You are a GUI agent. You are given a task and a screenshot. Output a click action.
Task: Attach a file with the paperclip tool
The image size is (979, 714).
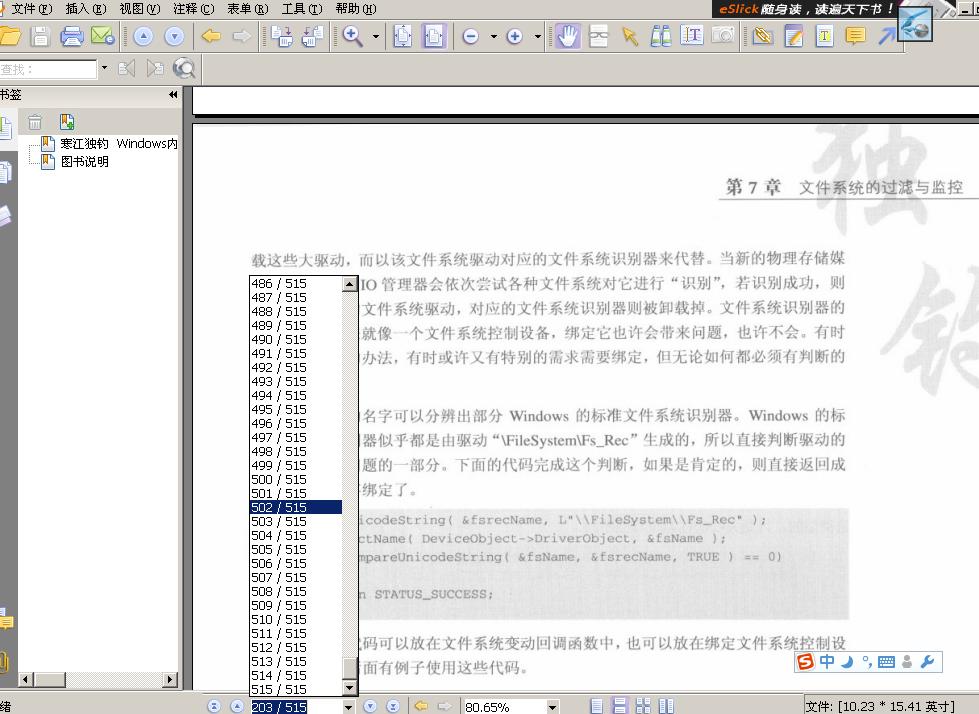(762, 36)
